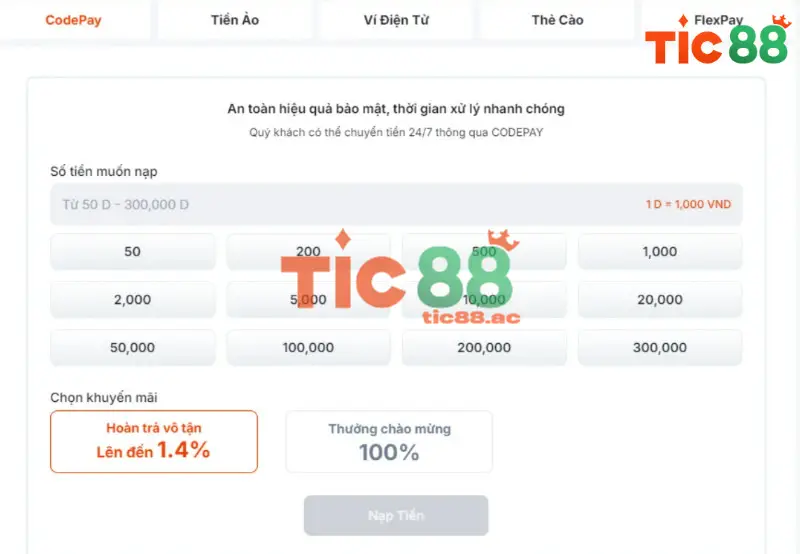Click the tic88.ac watermark link
Screen dimensions: 800x554
pos(471,317)
